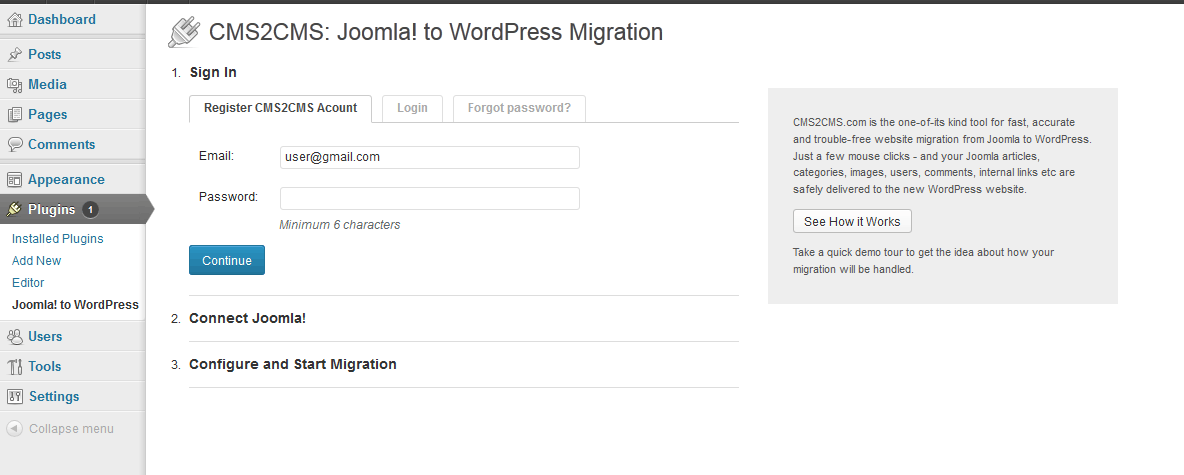Expand the Connect Joomla! step
Image resolution: width=1184 pixels, height=475 pixels.
point(247,319)
